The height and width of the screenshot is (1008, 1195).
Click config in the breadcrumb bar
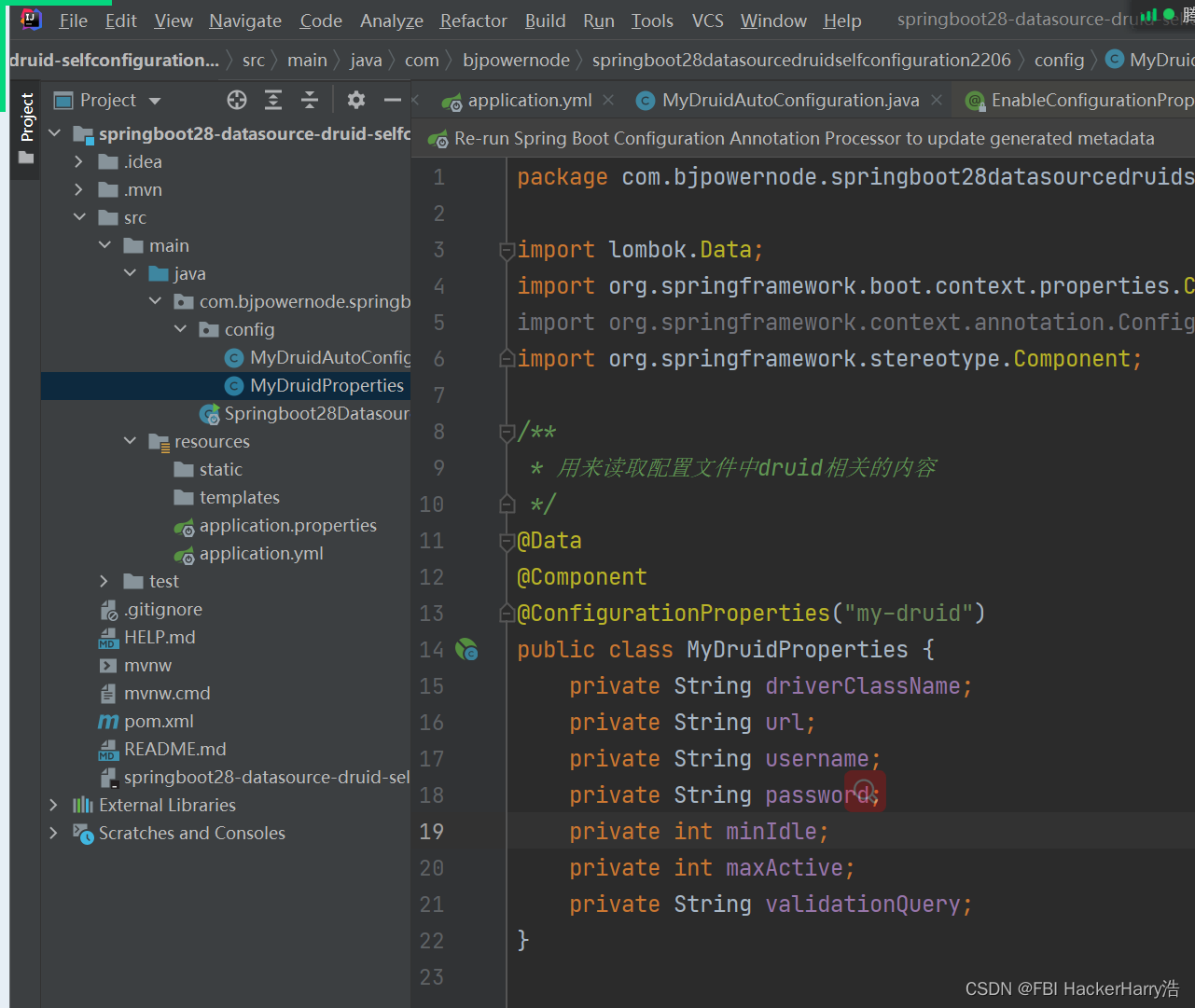pos(1059,60)
